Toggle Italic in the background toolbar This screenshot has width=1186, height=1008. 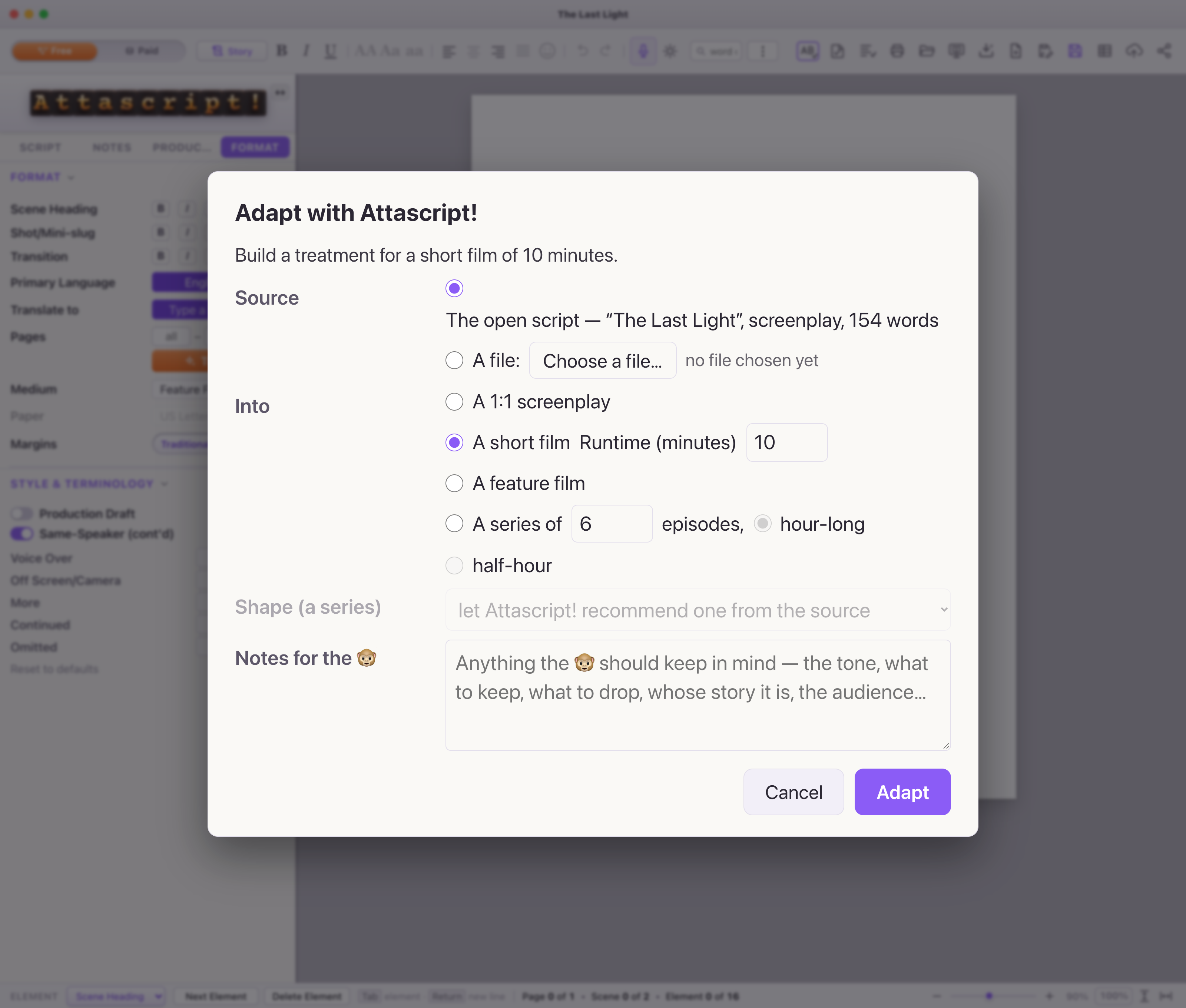307,51
